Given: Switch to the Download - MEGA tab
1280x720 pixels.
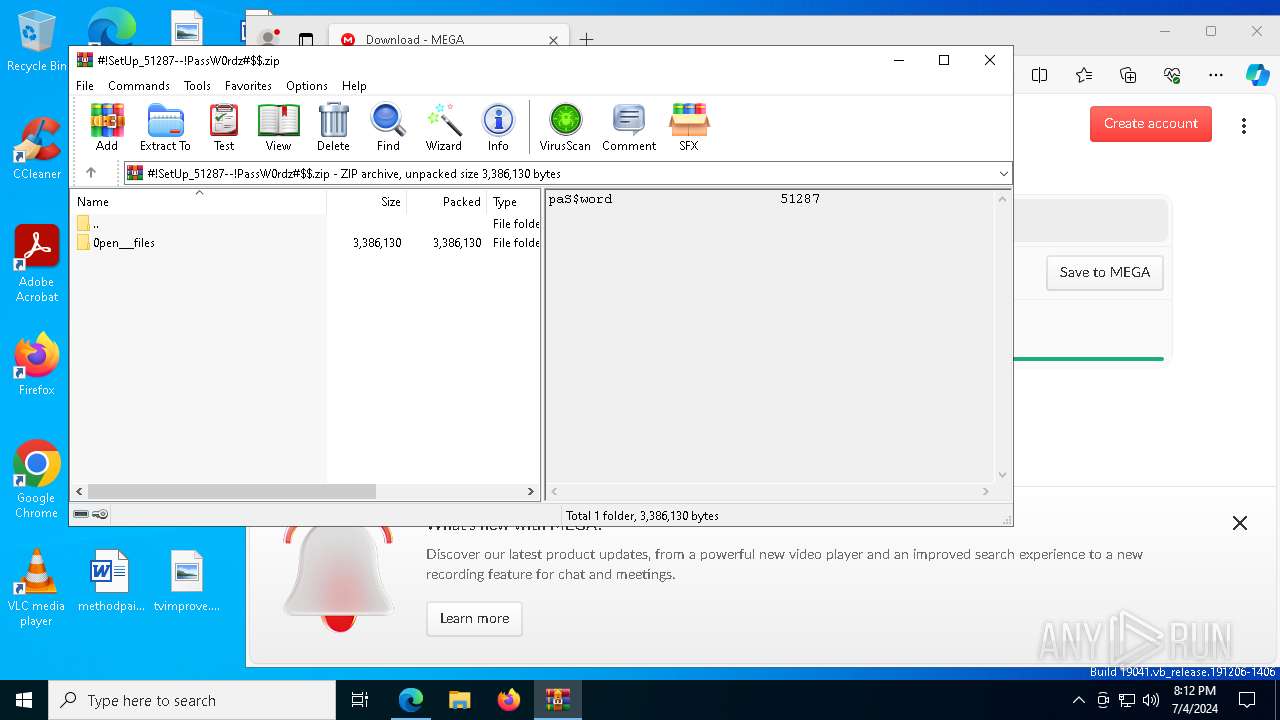Looking at the screenshot, I should [447, 40].
